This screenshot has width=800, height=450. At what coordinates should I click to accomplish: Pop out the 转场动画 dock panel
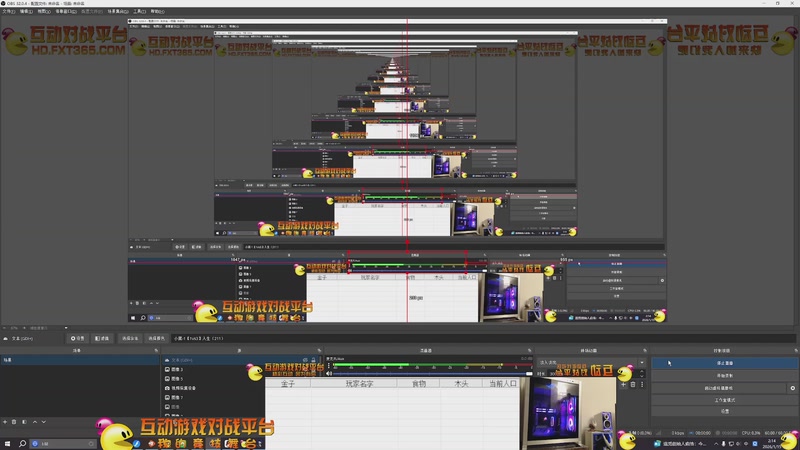tap(645, 351)
